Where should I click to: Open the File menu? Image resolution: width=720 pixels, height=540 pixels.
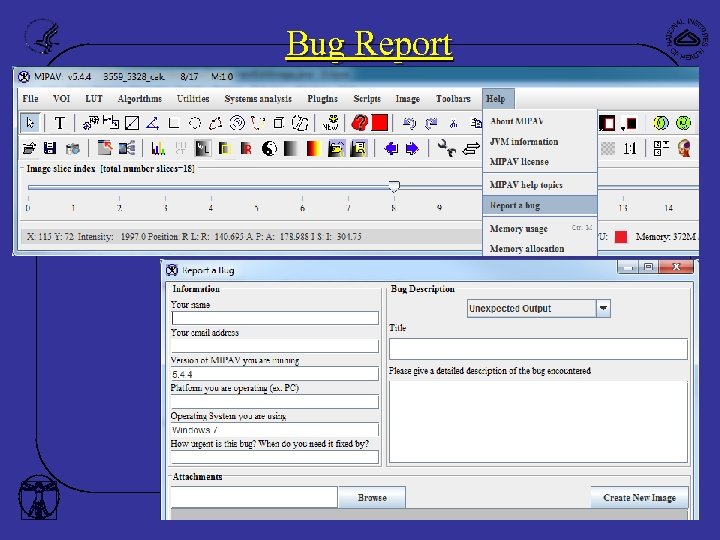tap(30, 99)
